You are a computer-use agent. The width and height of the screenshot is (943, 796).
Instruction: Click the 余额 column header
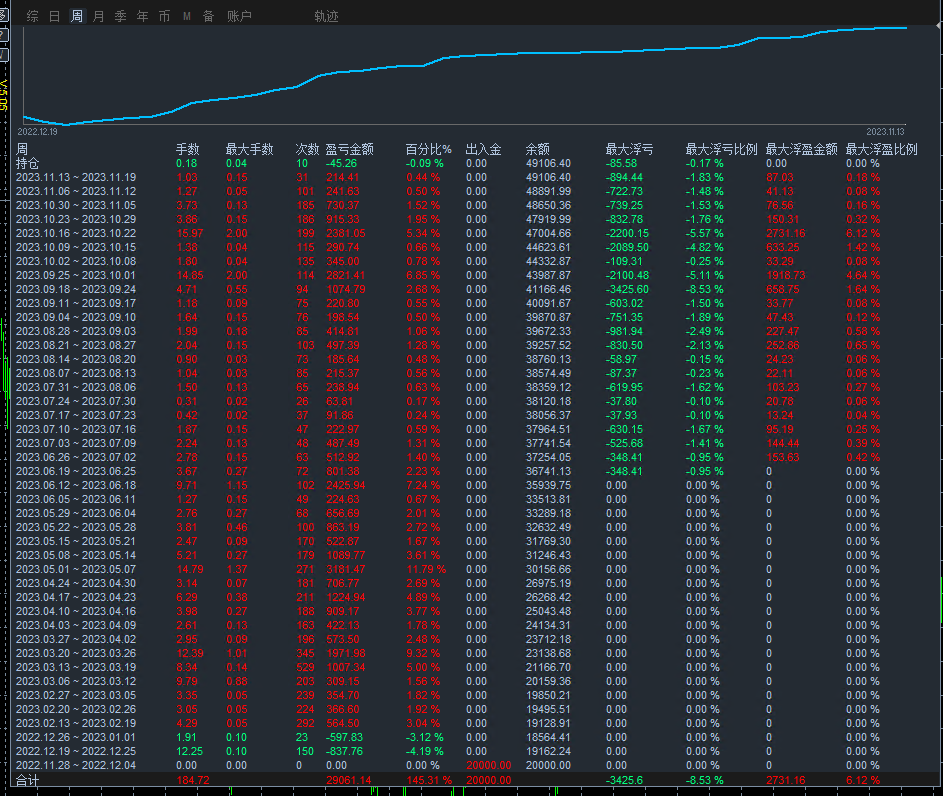[x=538, y=149]
